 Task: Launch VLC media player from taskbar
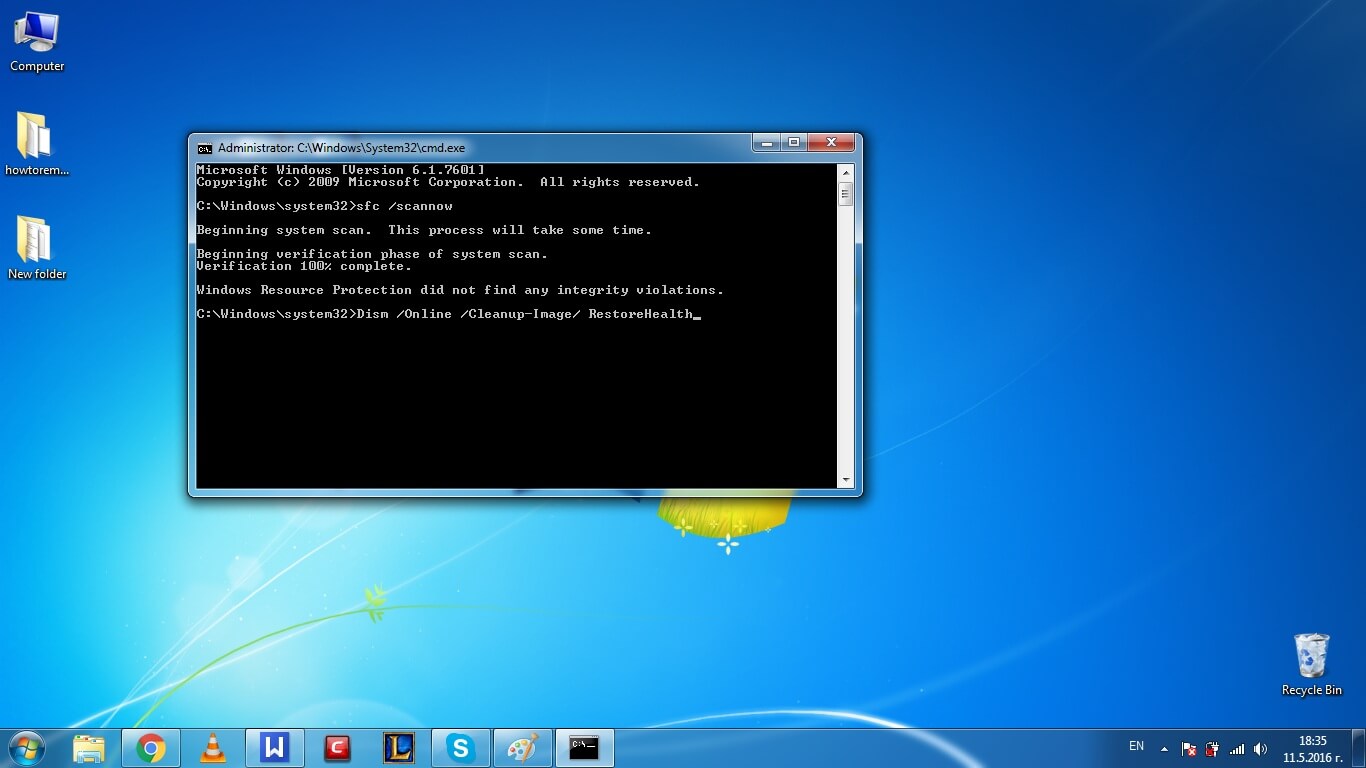pyautogui.click(x=213, y=748)
